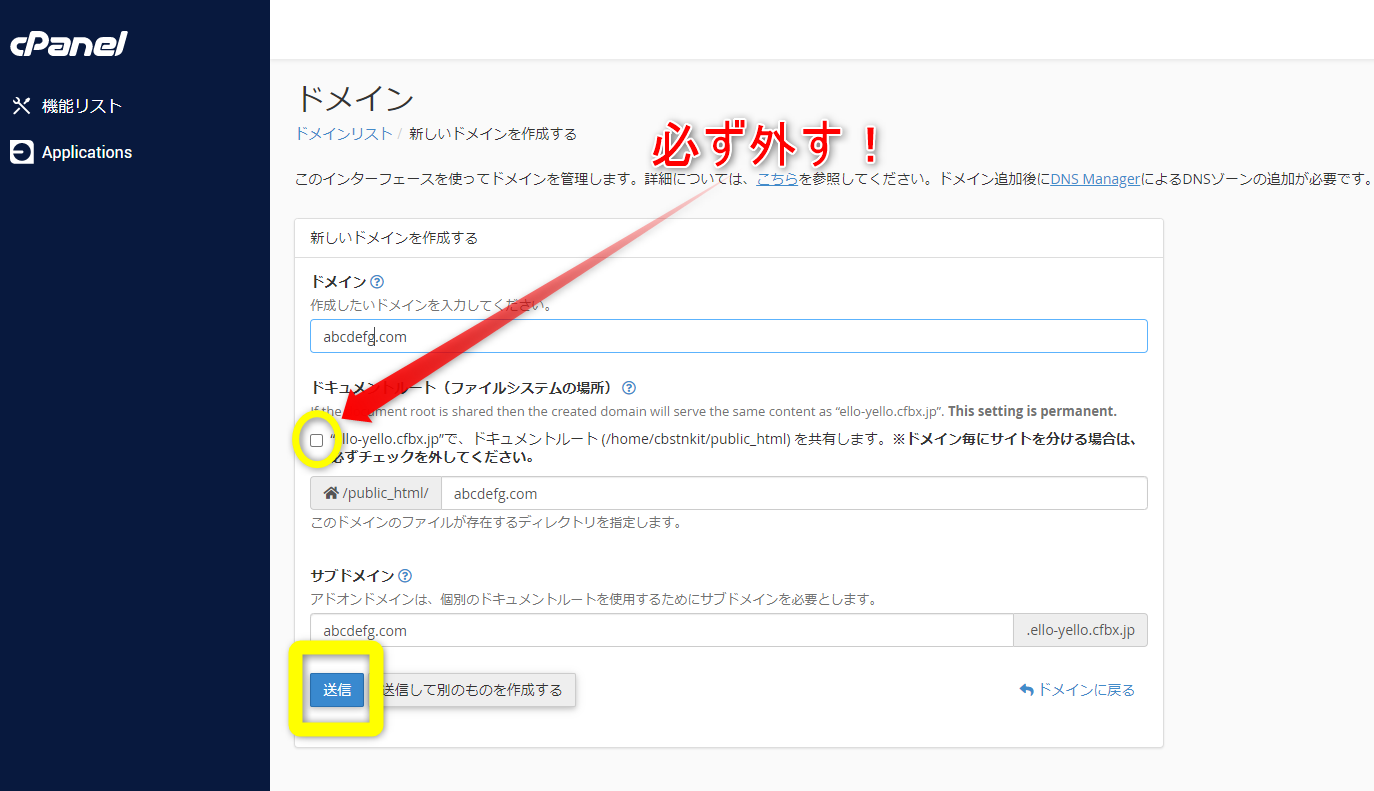1374x791 pixels.
Task: Click the document root directory input field
Action: tap(793, 493)
